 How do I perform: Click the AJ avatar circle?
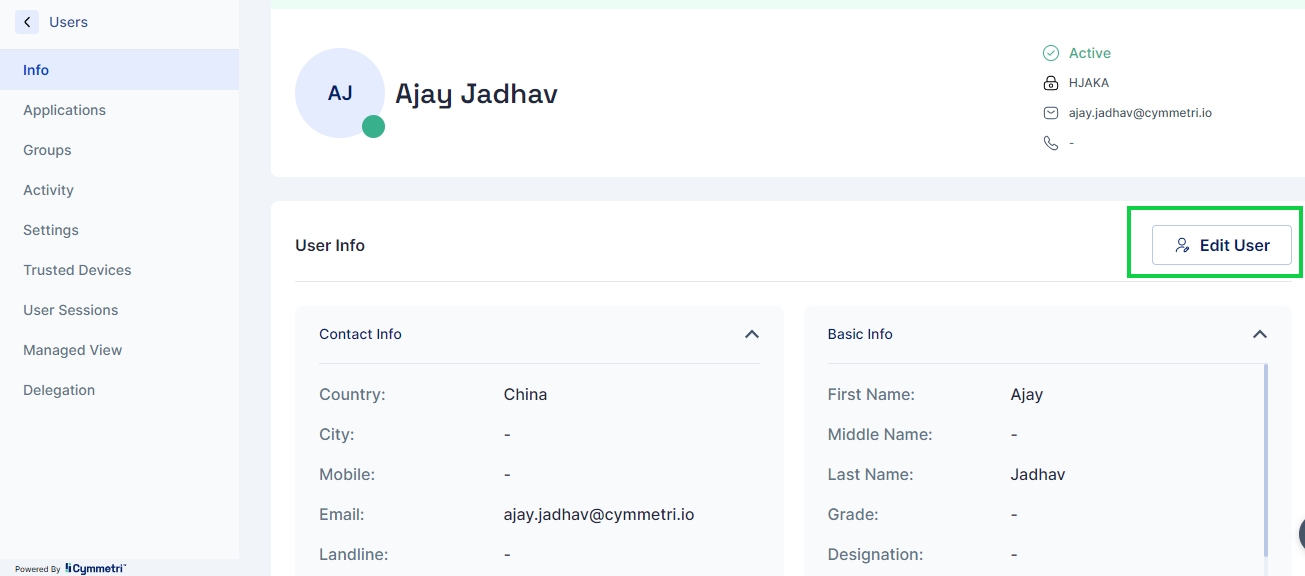(339, 93)
